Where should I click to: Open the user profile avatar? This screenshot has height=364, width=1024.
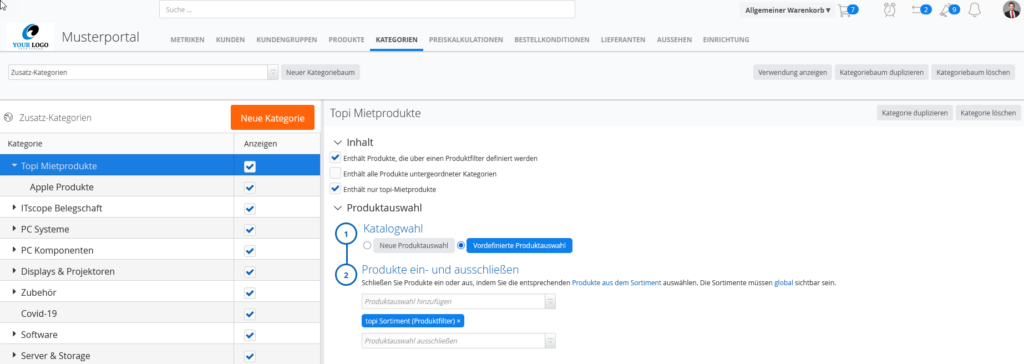1011,10
